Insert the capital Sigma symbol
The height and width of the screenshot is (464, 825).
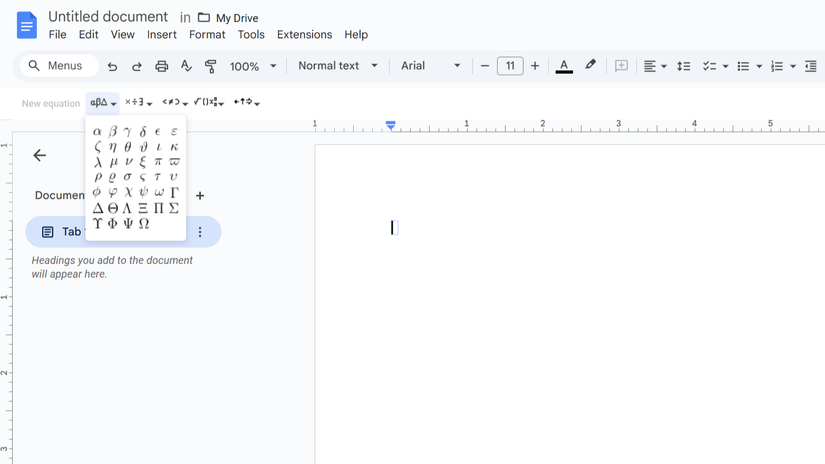point(174,208)
